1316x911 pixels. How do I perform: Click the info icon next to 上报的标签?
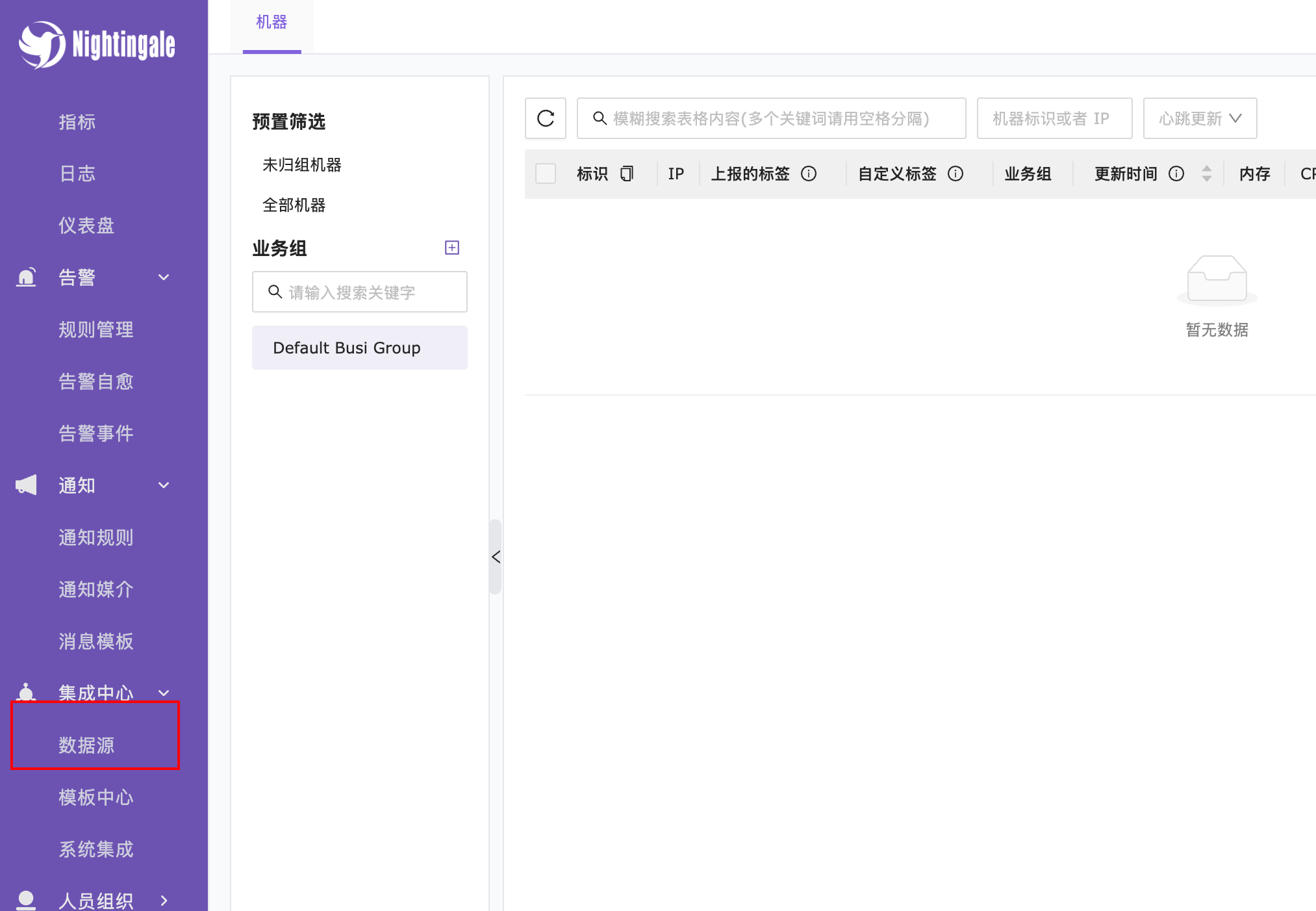coord(809,173)
